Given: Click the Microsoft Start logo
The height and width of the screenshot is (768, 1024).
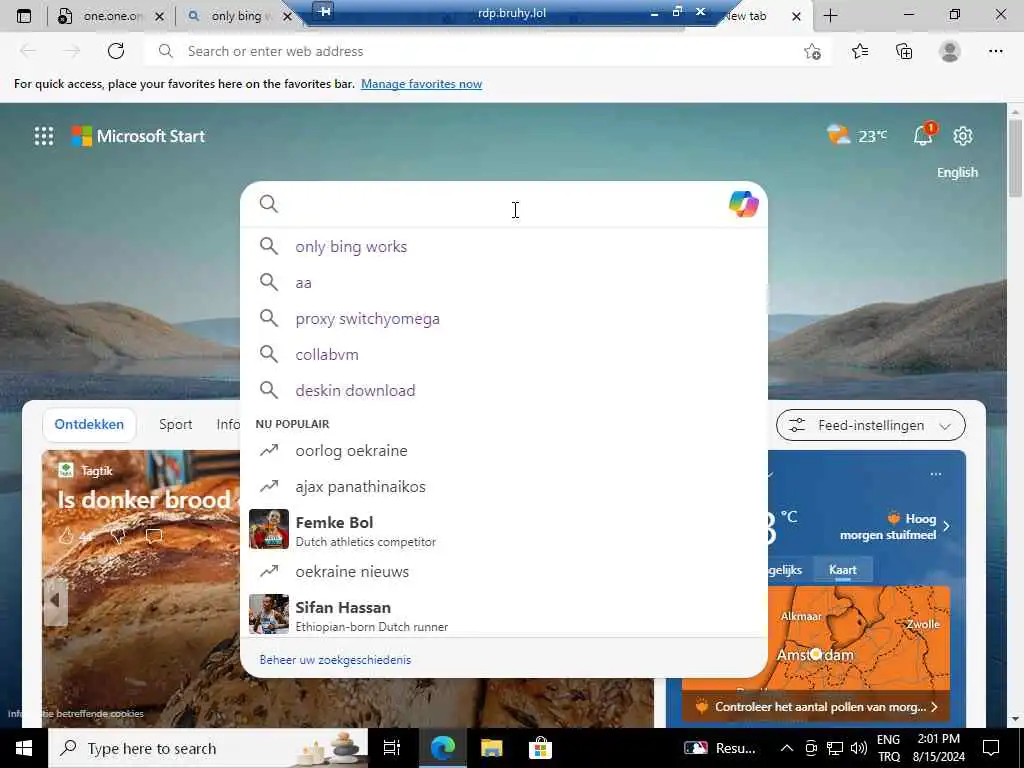Looking at the screenshot, I should 138,136.
